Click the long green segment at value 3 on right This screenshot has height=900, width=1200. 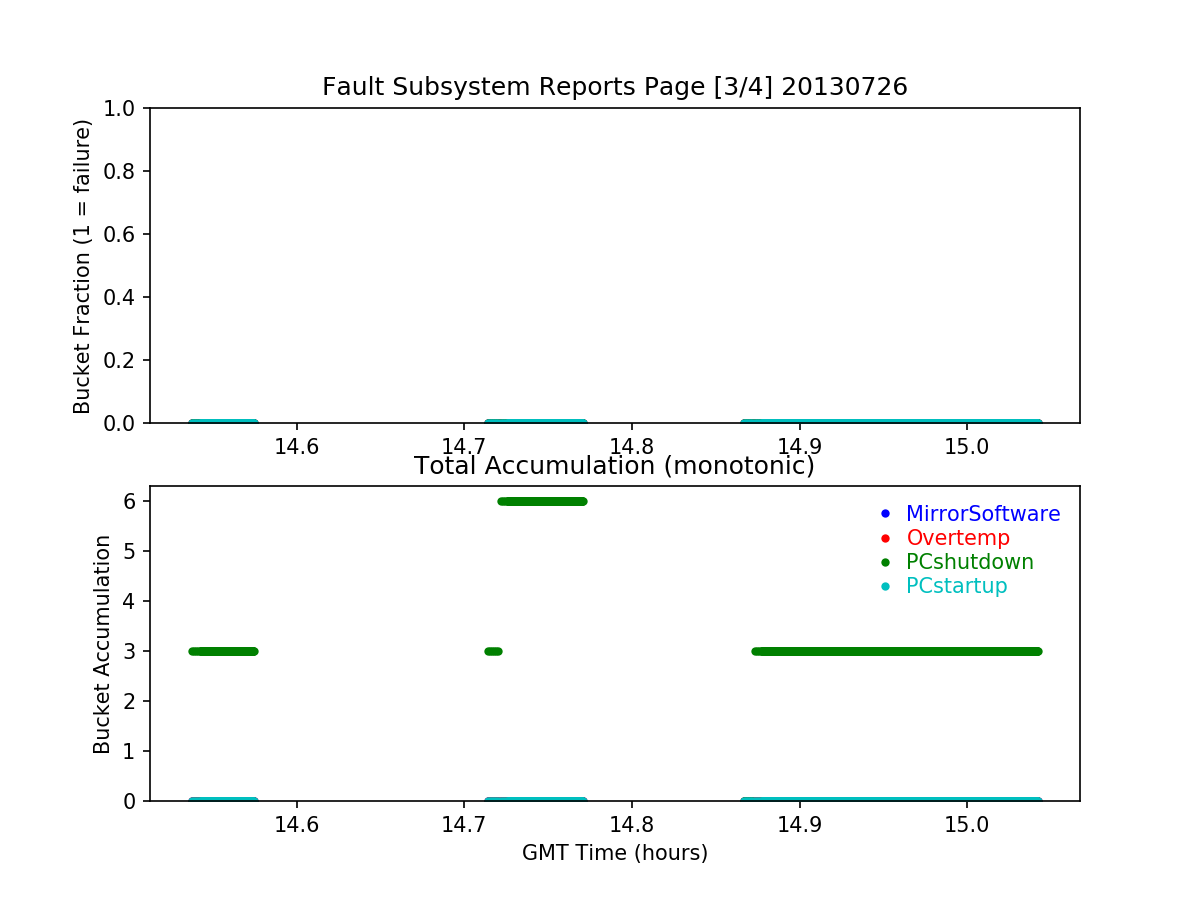[897, 651]
